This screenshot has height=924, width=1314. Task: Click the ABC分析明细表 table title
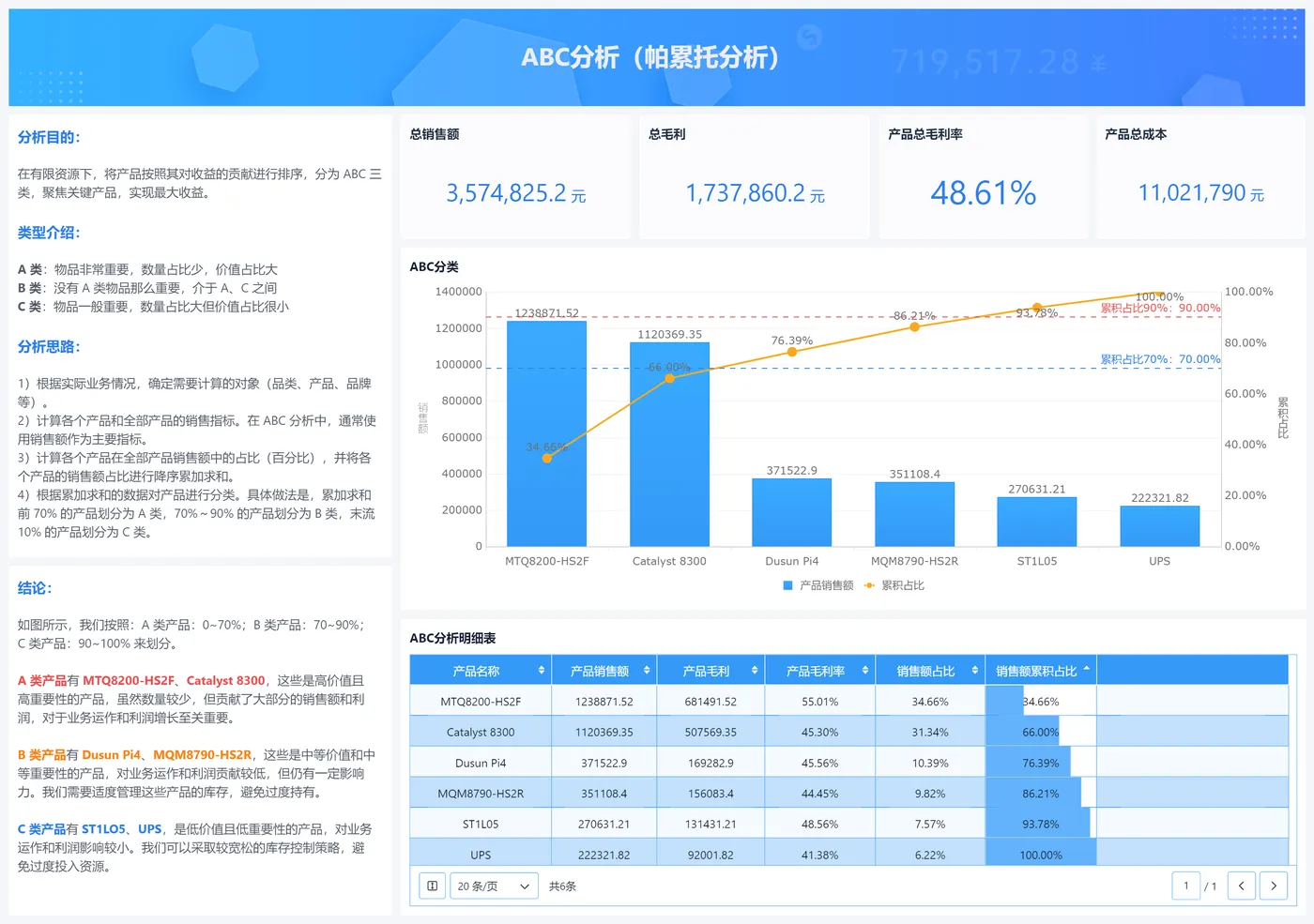452,638
